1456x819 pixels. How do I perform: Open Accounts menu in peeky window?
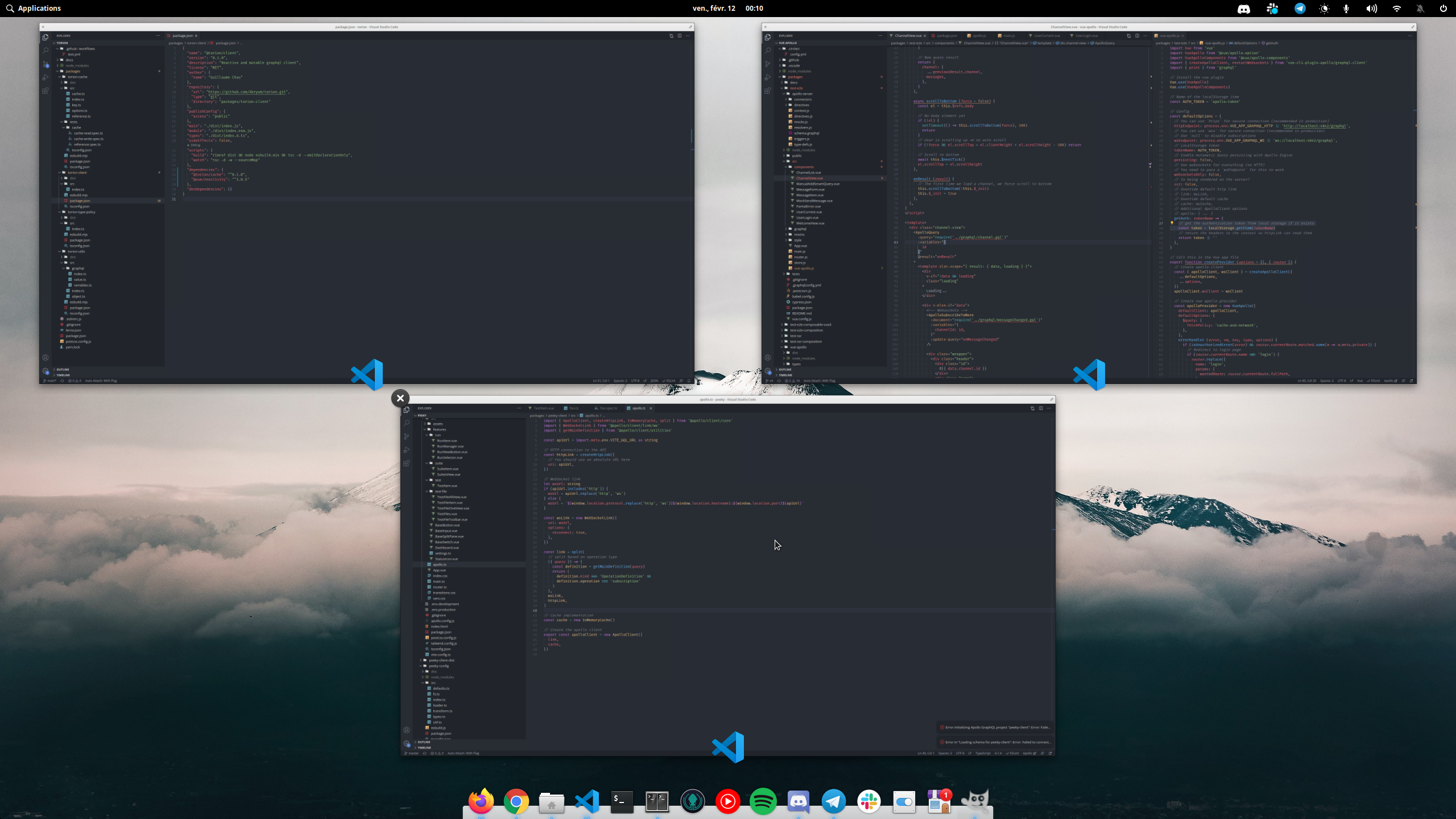tap(407, 730)
